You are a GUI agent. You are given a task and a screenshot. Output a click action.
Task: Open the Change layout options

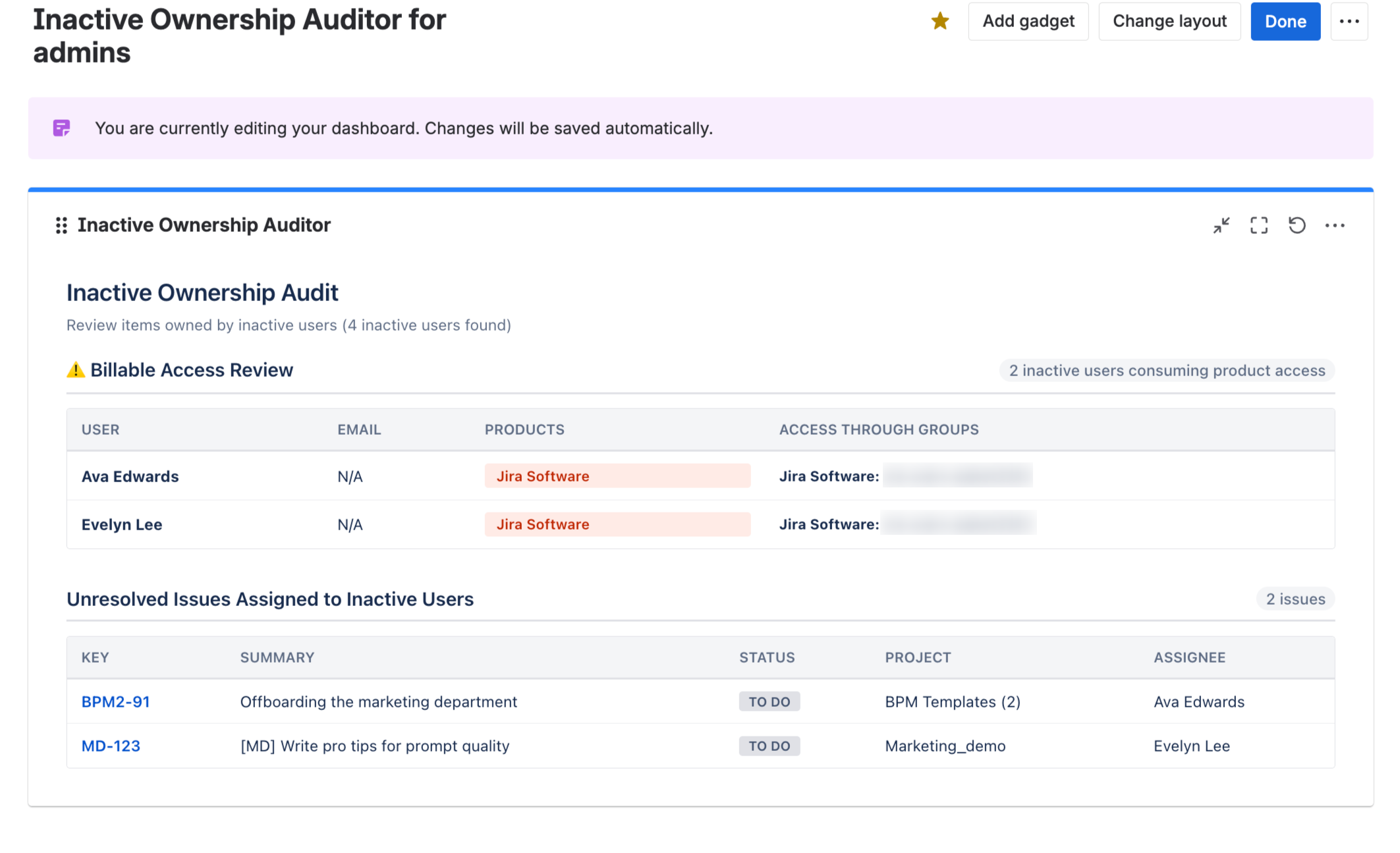click(1169, 21)
